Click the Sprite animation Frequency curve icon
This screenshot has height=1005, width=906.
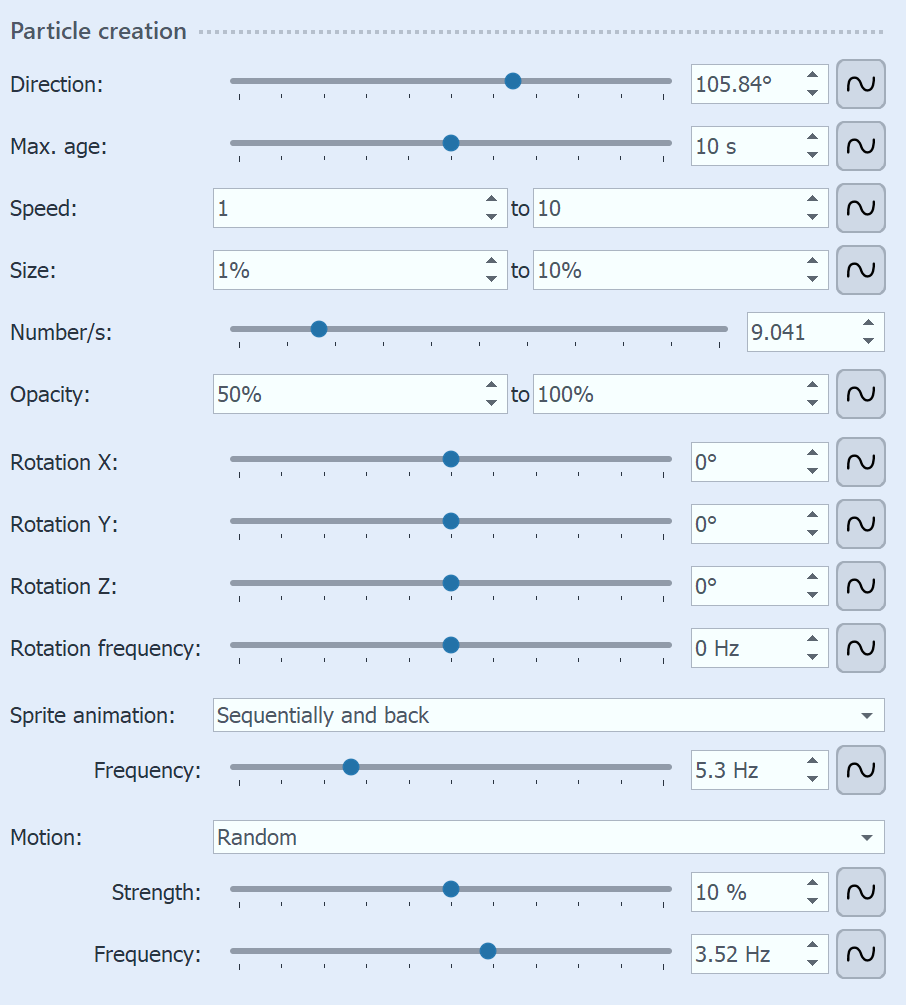[860, 770]
